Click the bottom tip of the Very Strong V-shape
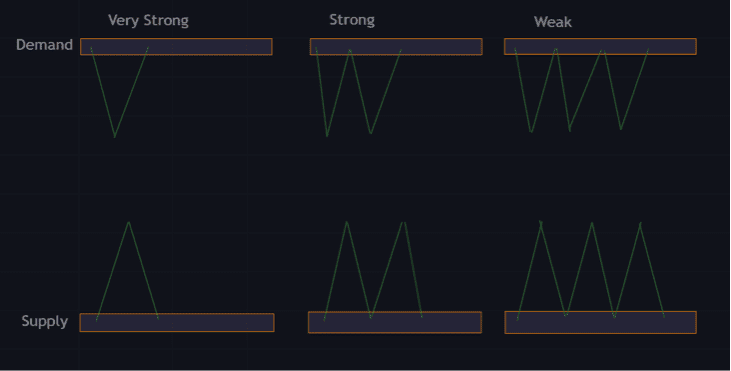 pyautogui.click(x=115, y=136)
